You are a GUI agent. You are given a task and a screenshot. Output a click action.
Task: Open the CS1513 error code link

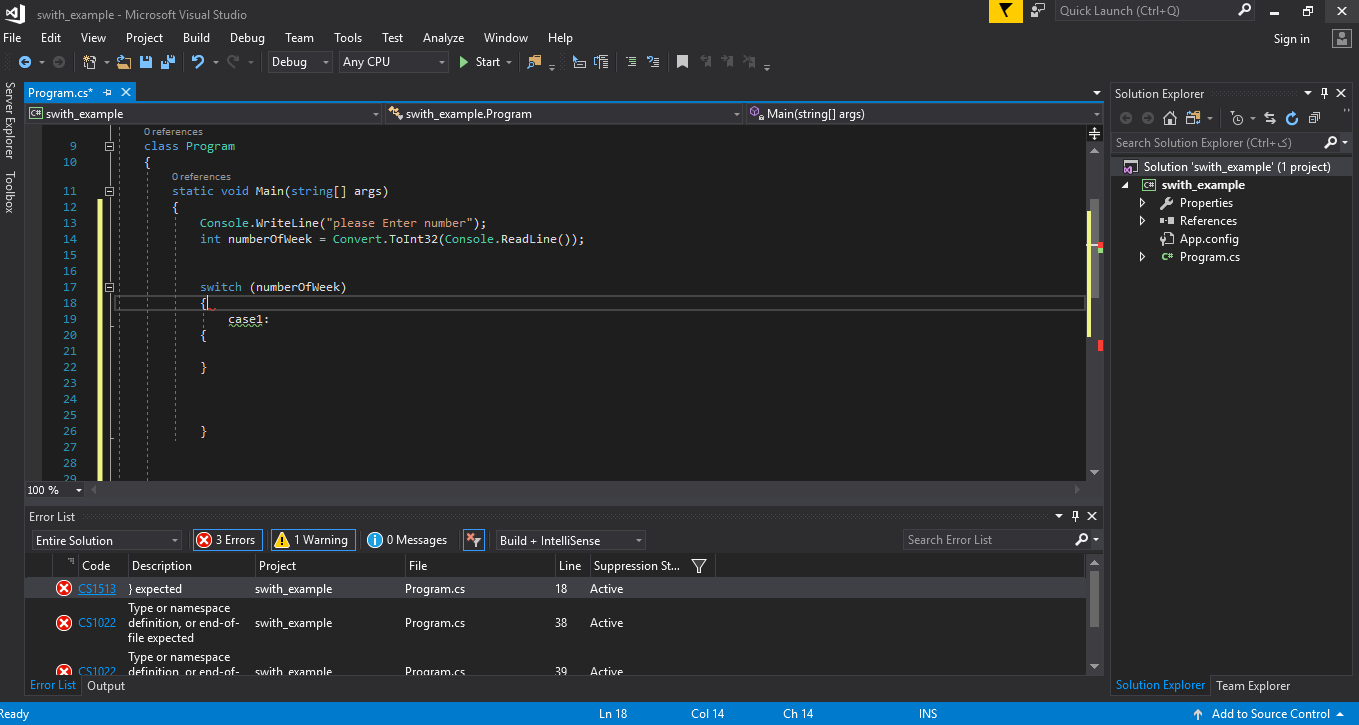[x=97, y=589]
